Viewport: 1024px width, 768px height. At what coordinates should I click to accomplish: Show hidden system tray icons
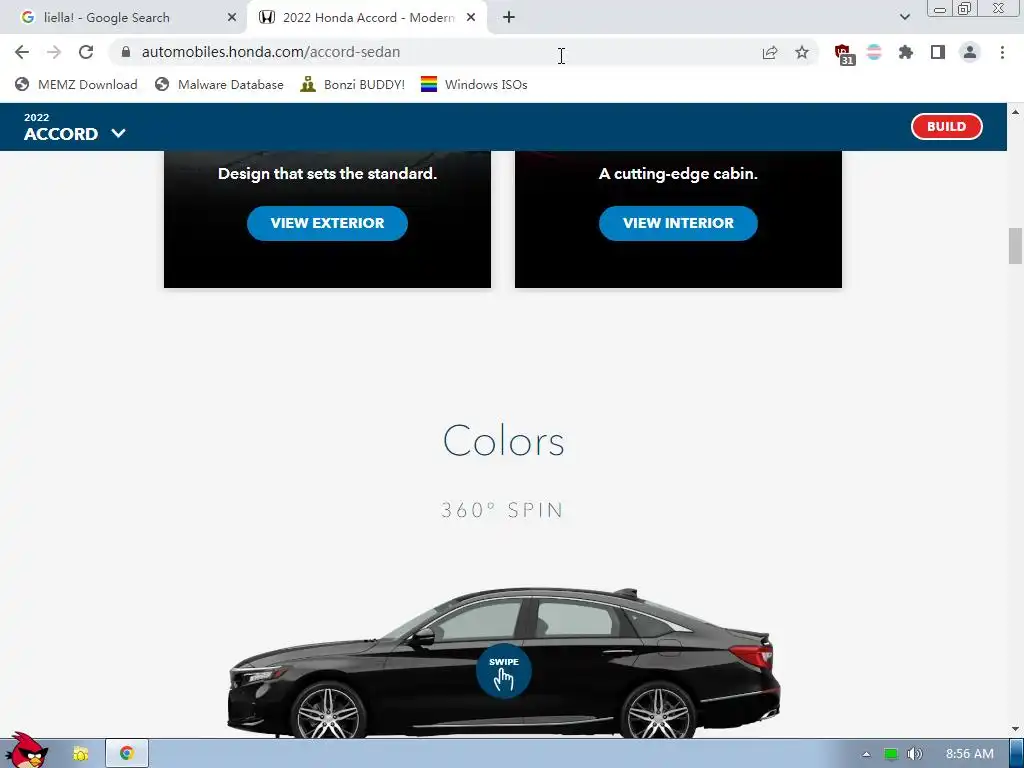click(866, 754)
